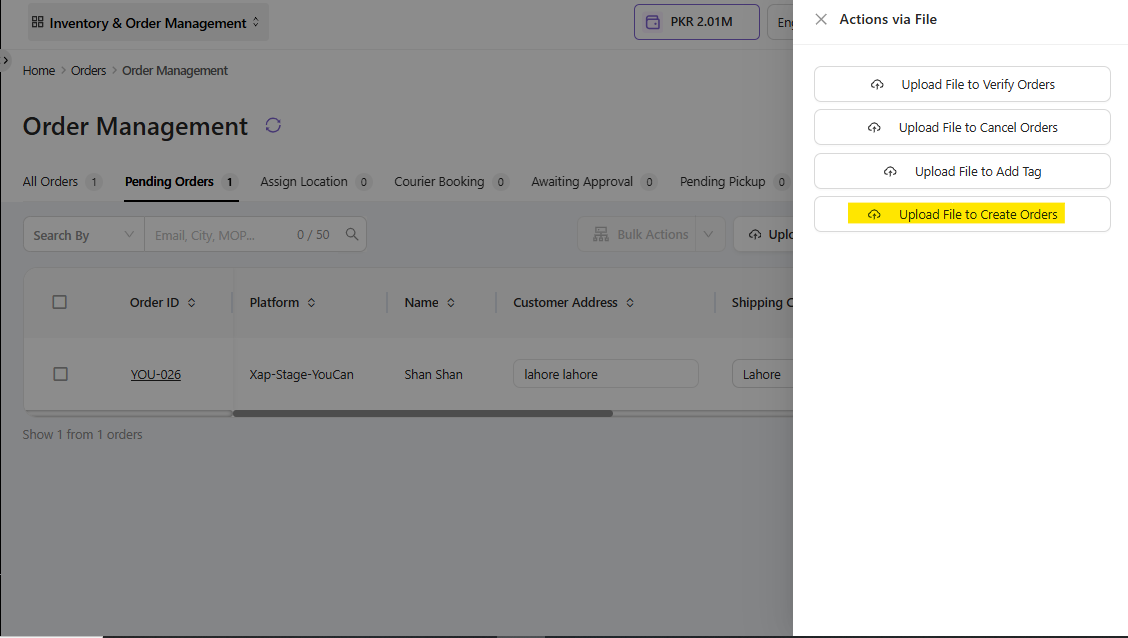1128x638 pixels.
Task: Sort by Name column arrows
Action: pos(451,303)
